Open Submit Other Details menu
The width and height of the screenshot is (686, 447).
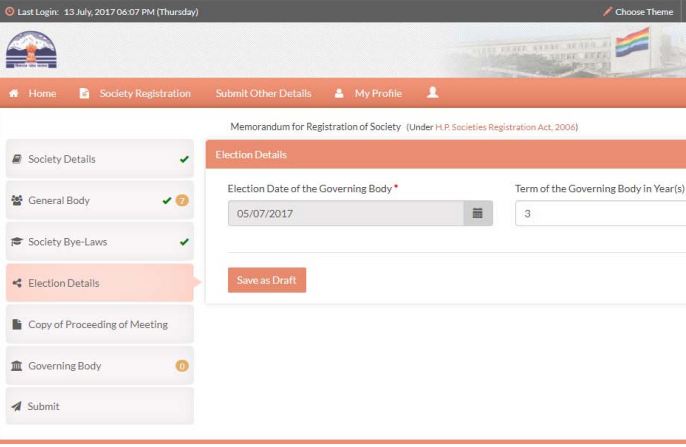pos(263,93)
